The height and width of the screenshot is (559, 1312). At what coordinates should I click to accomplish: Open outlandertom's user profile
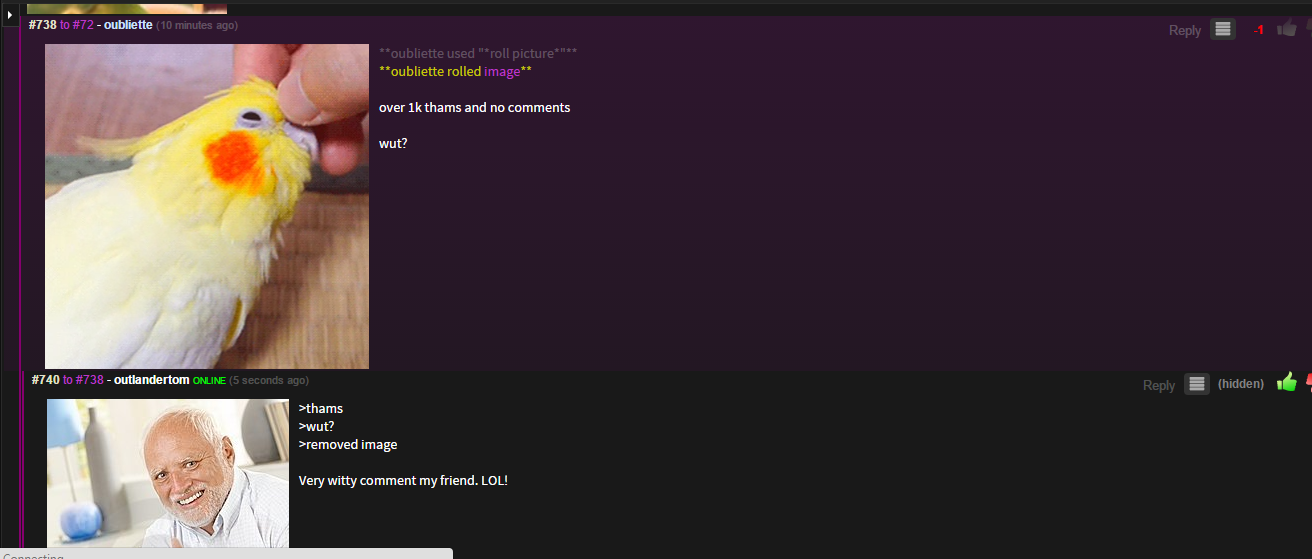point(151,380)
